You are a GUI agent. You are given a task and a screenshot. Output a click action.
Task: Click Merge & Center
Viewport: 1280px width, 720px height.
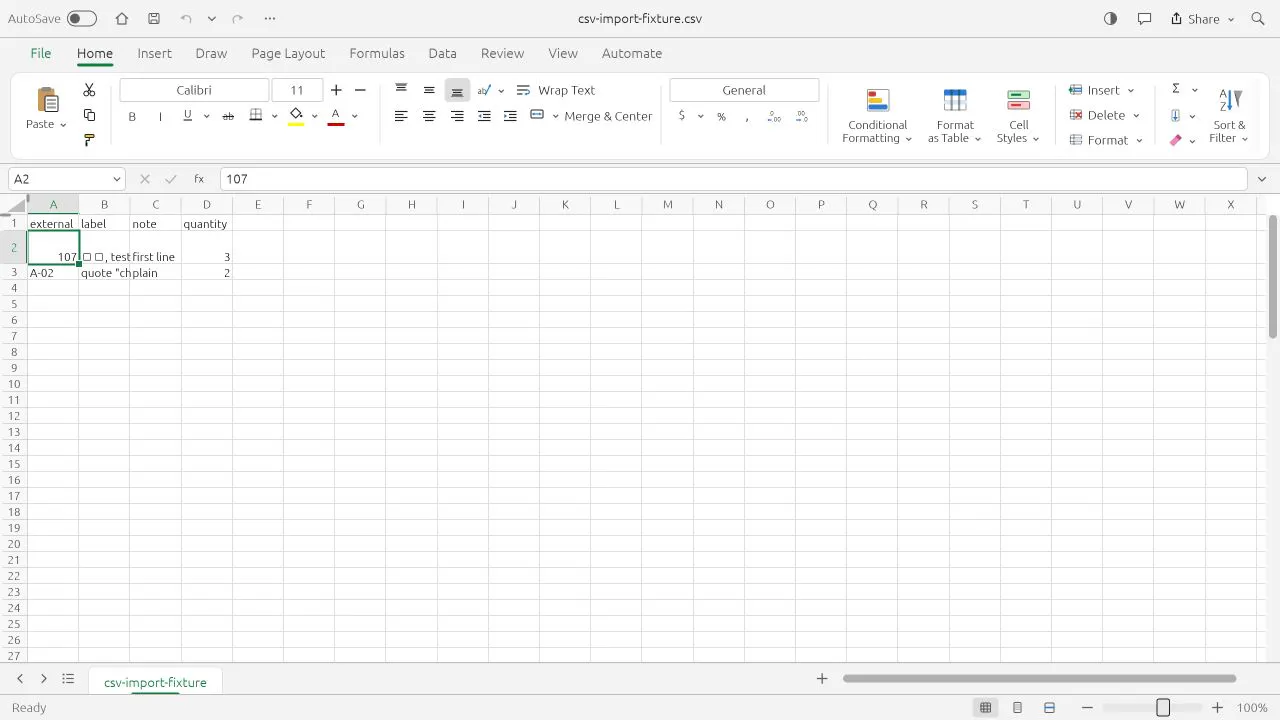tap(608, 116)
